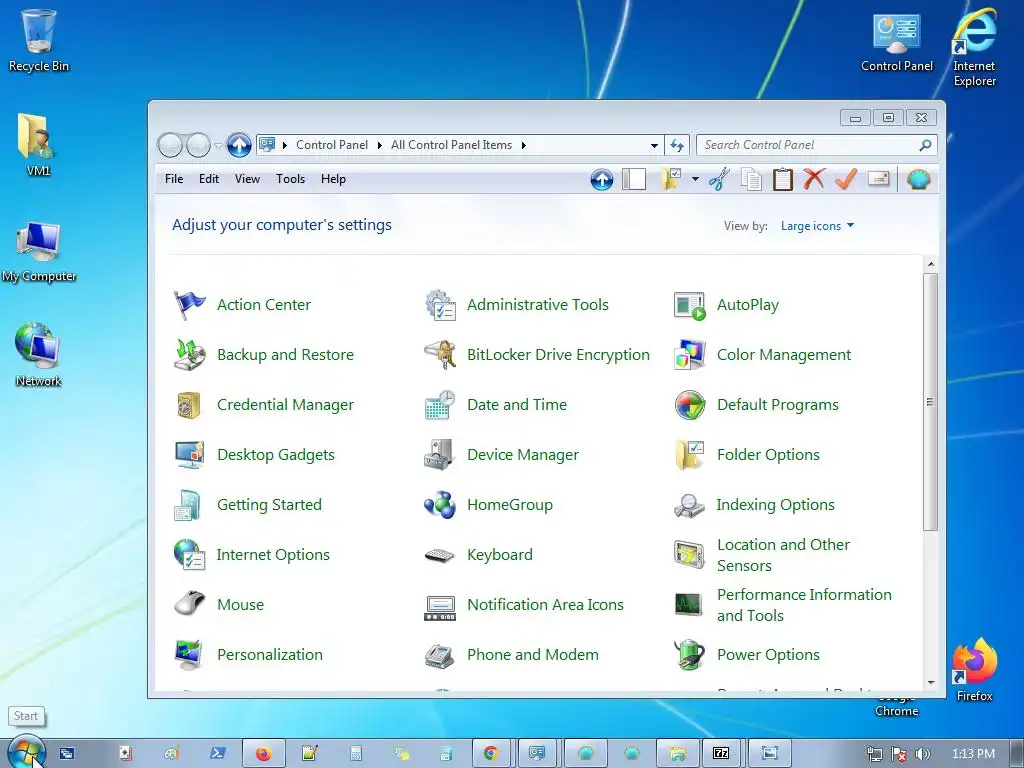The image size is (1024, 768).
Task: Open the Color Management icon
Action: 690,355
